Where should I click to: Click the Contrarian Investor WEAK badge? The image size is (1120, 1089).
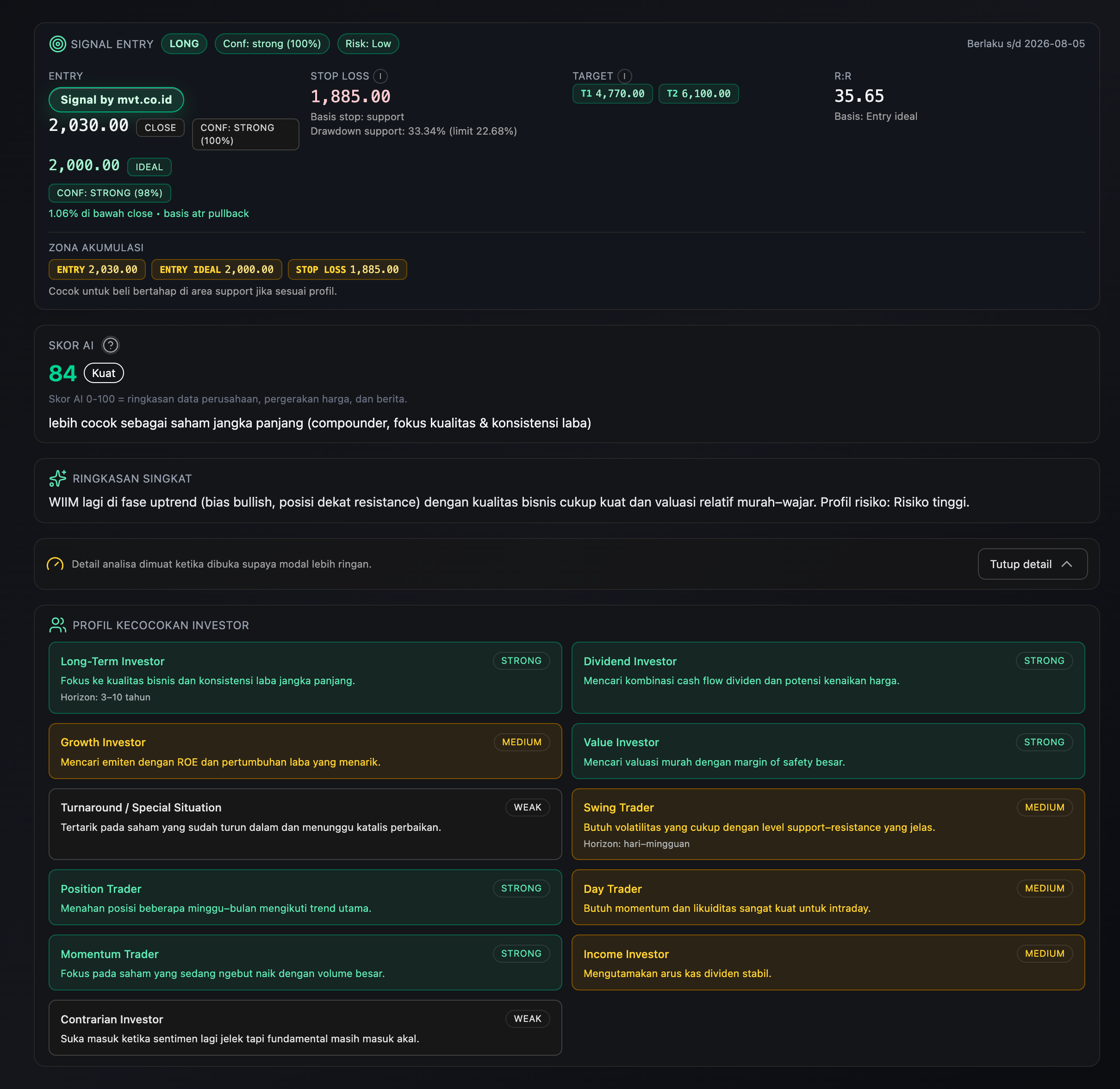pos(527,1019)
